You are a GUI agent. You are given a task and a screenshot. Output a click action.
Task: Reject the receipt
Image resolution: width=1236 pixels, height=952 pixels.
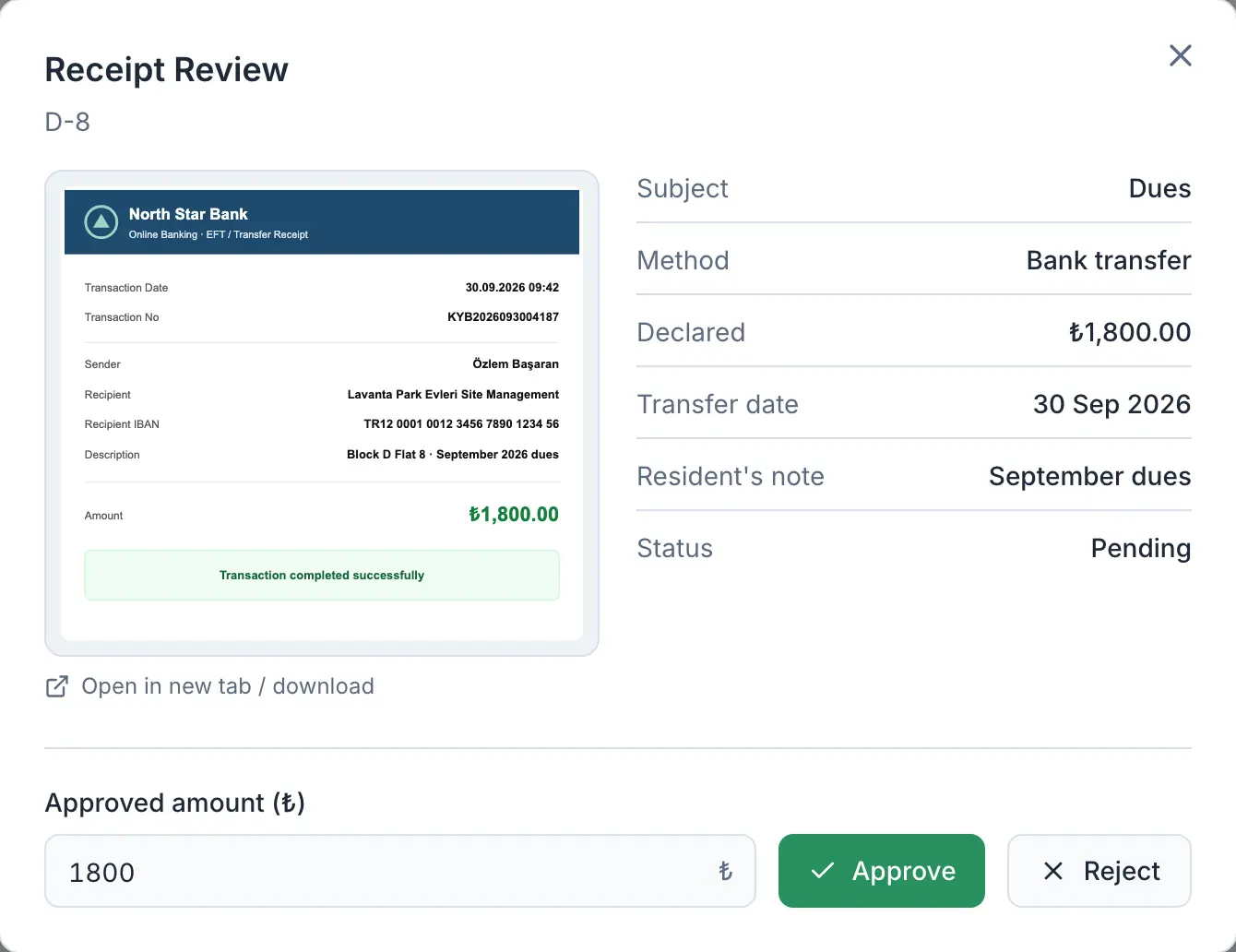(1099, 871)
